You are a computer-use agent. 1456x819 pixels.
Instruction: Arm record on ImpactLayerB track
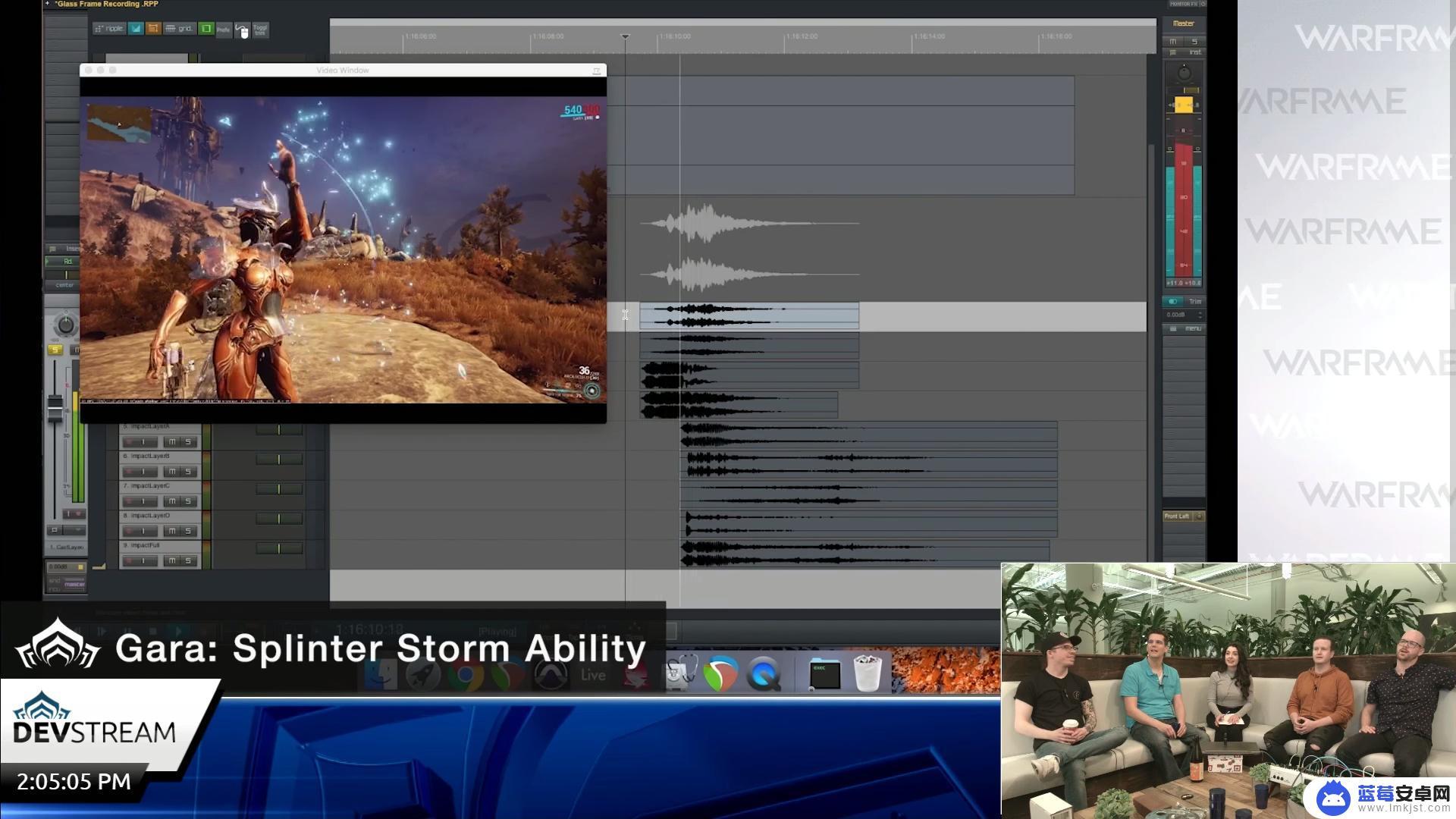click(130, 472)
